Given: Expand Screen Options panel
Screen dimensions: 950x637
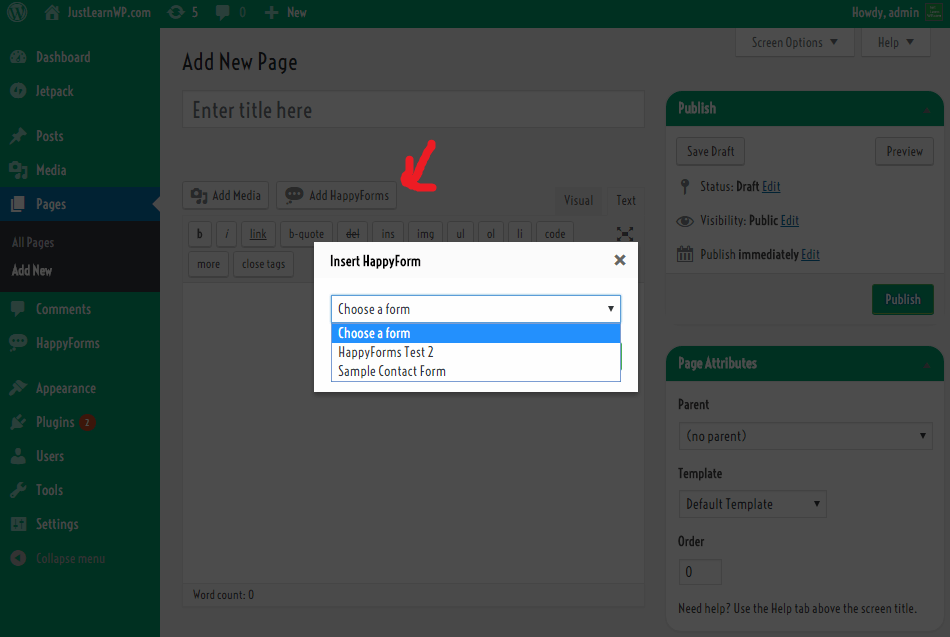Looking at the screenshot, I should click(x=794, y=42).
